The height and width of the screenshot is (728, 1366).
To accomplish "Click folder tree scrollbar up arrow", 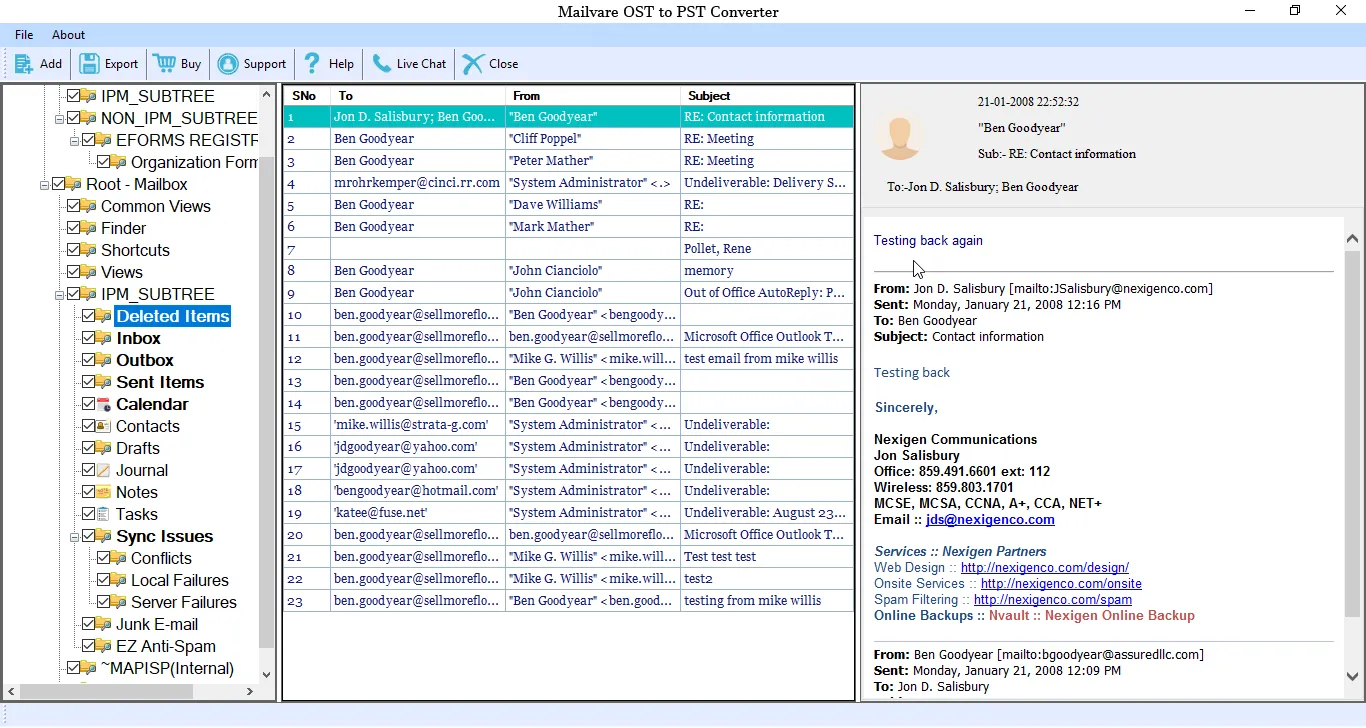I will coord(266,94).
